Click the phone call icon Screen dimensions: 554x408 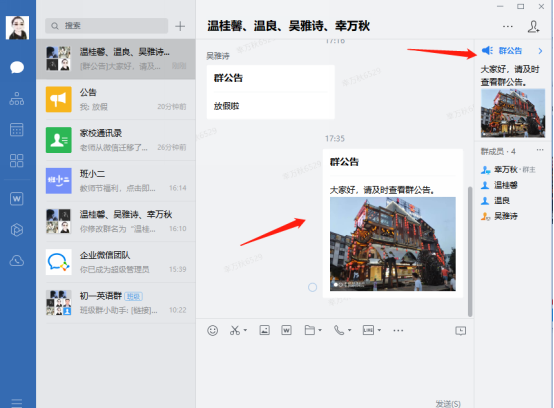click(x=338, y=330)
